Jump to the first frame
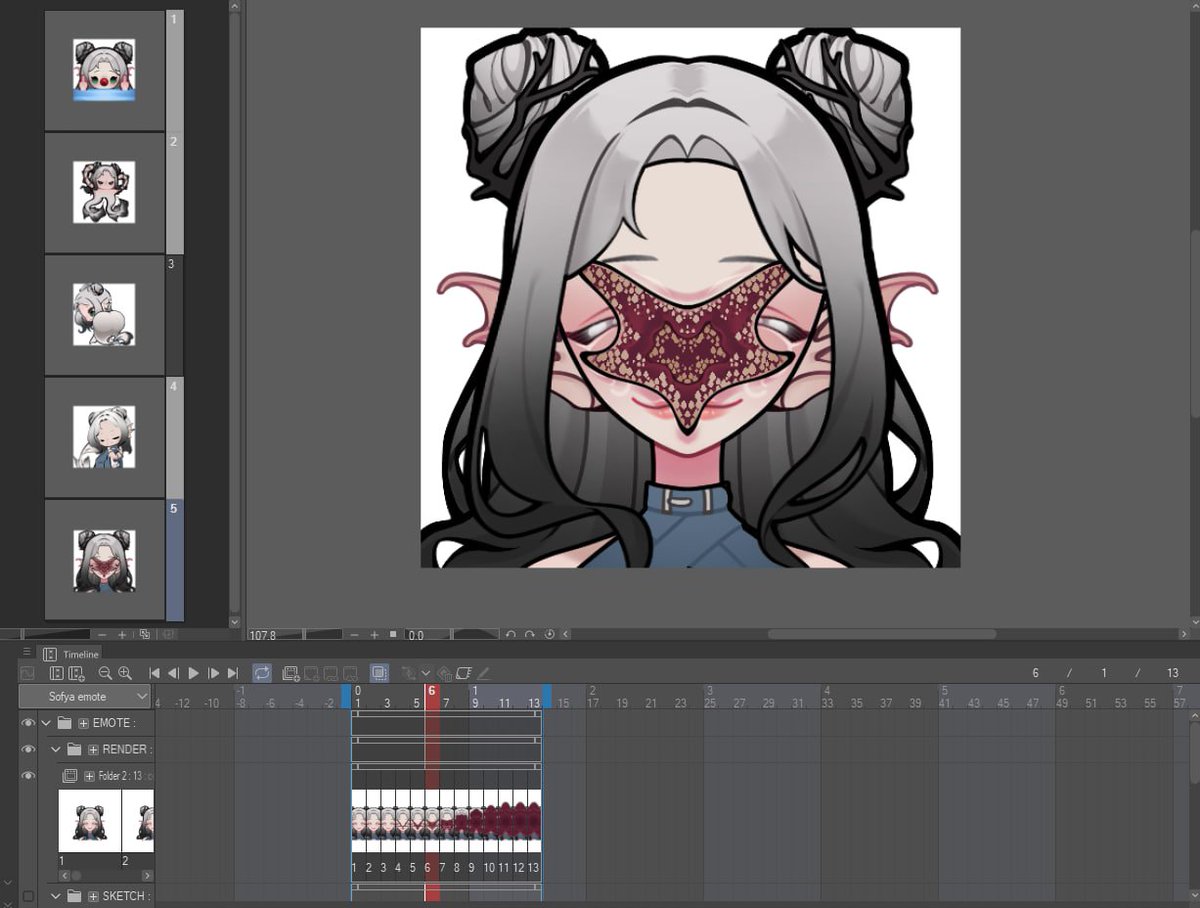 pyautogui.click(x=155, y=673)
